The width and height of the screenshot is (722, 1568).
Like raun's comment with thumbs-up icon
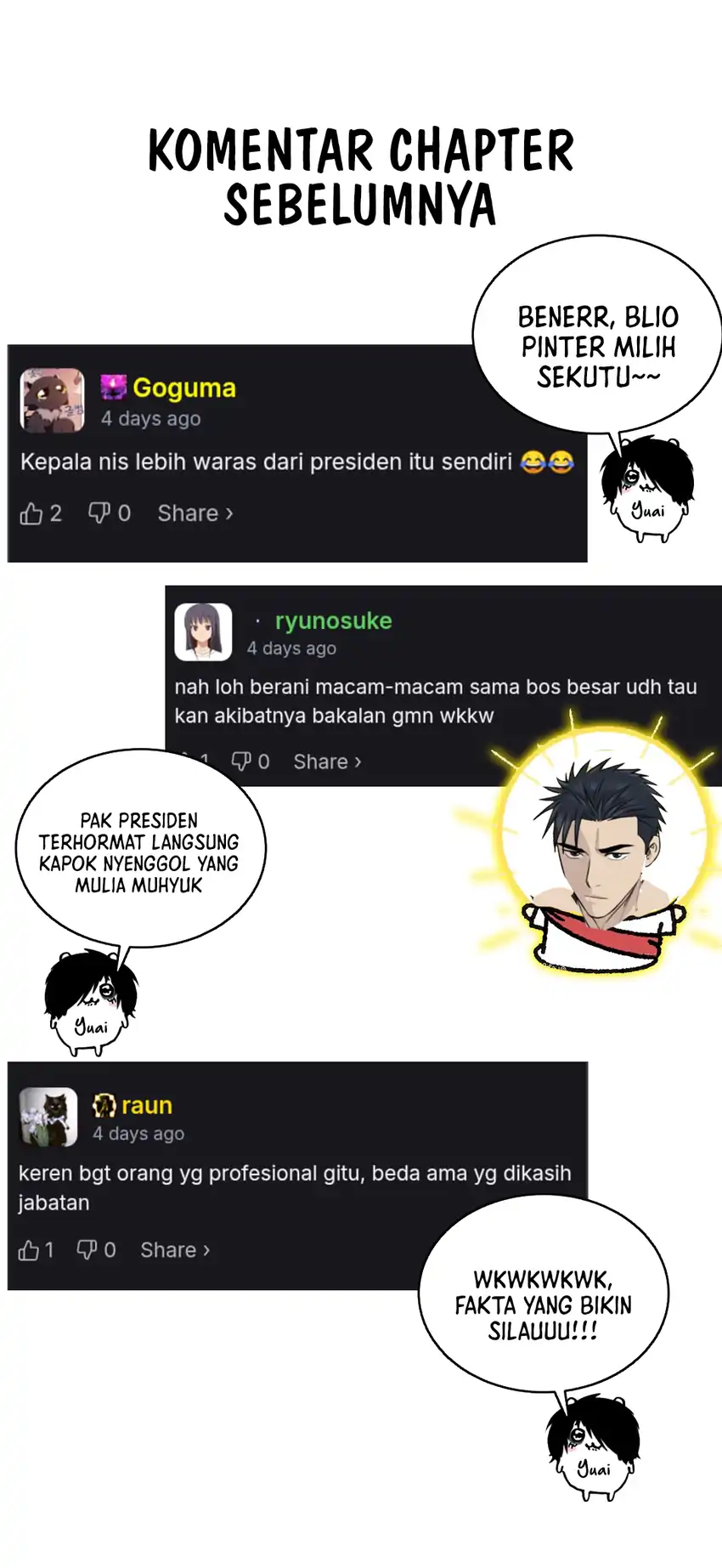pos(29,1250)
